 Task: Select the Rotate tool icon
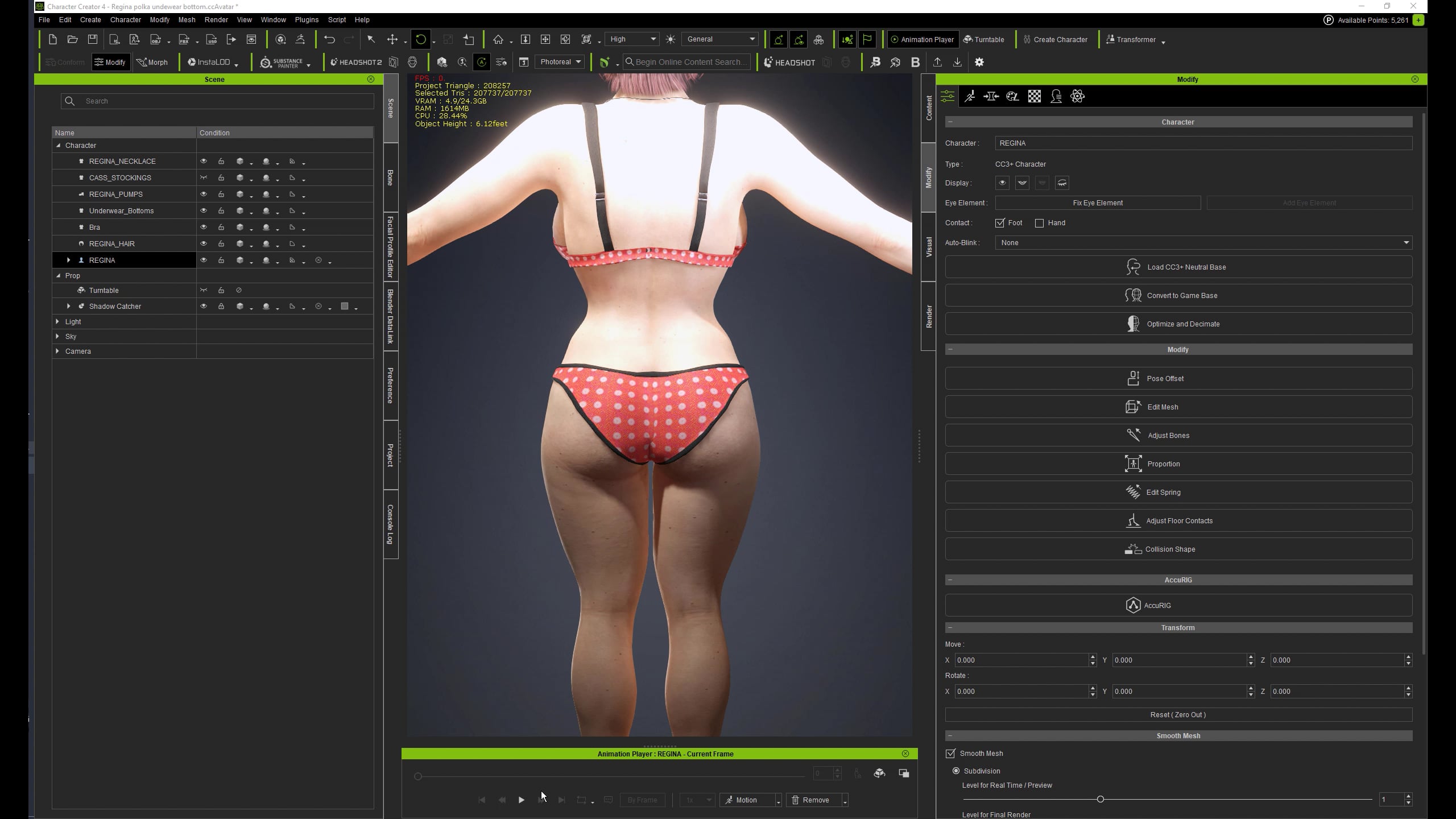pyautogui.click(x=421, y=39)
